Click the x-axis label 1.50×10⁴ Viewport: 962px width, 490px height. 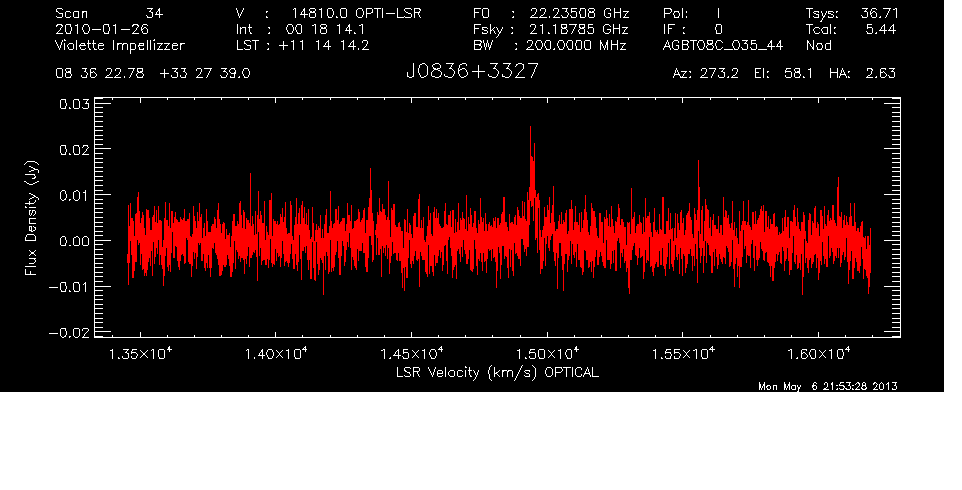click(x=547, y=354)
